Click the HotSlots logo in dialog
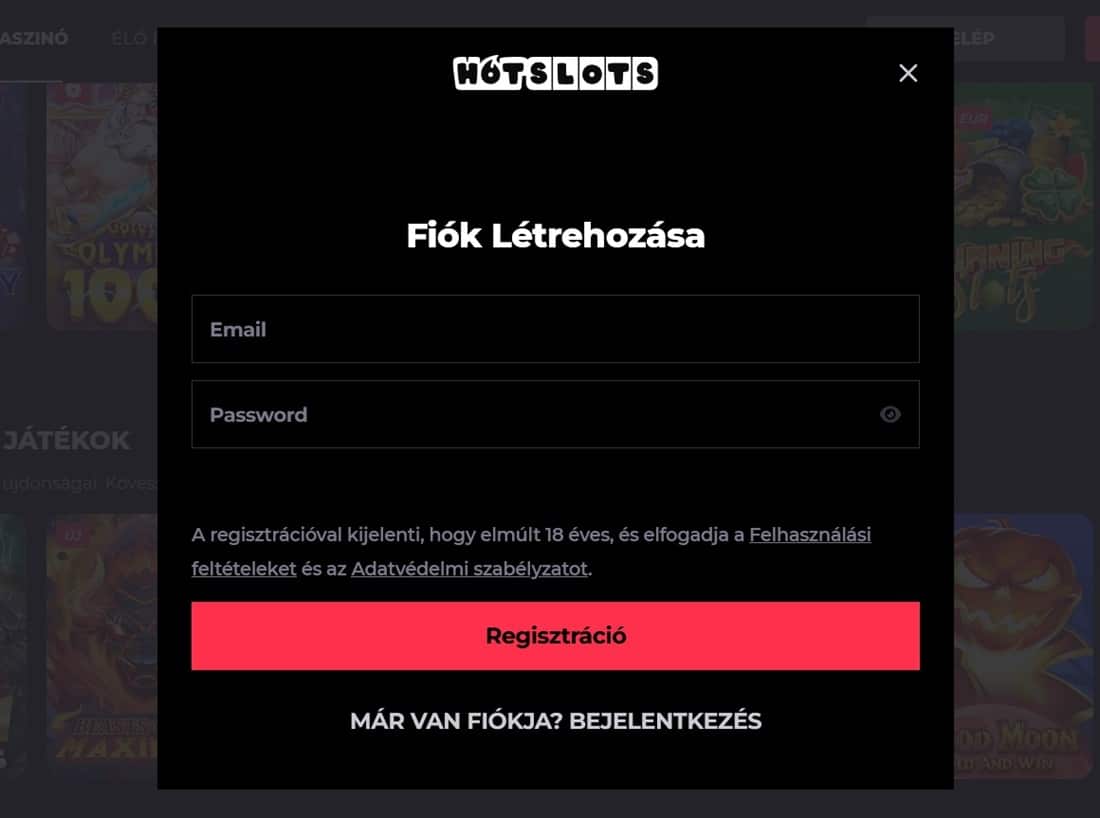The height and width of the screenshot is (818, 1100). [x=555, y=73]
